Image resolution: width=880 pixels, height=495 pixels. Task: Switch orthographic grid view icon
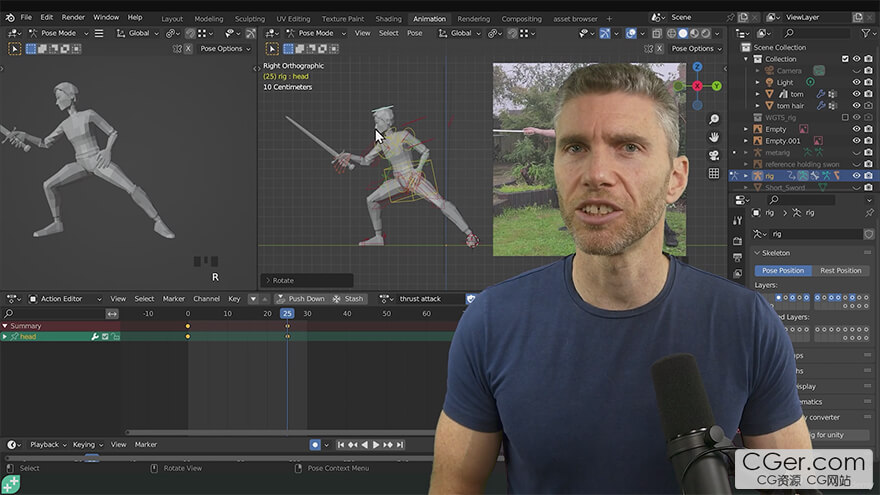[713, 173]
